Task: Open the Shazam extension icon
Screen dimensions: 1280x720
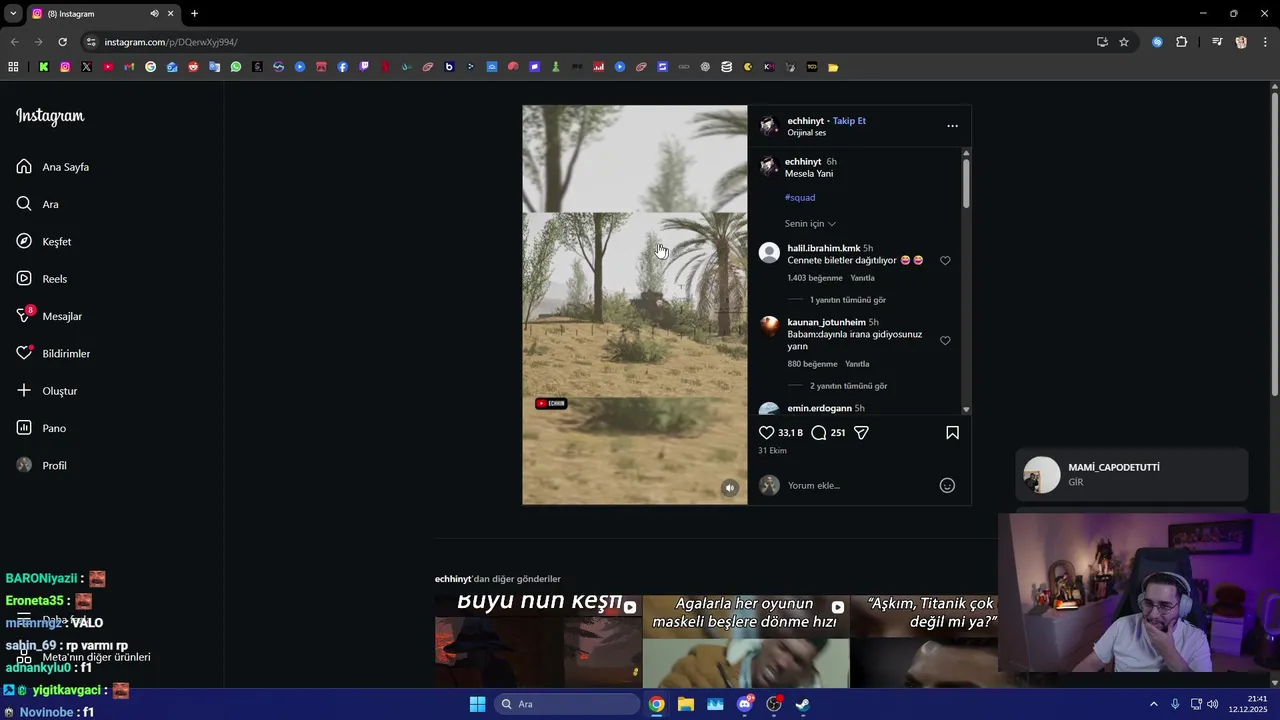Action: click(x=1157, y=42)
